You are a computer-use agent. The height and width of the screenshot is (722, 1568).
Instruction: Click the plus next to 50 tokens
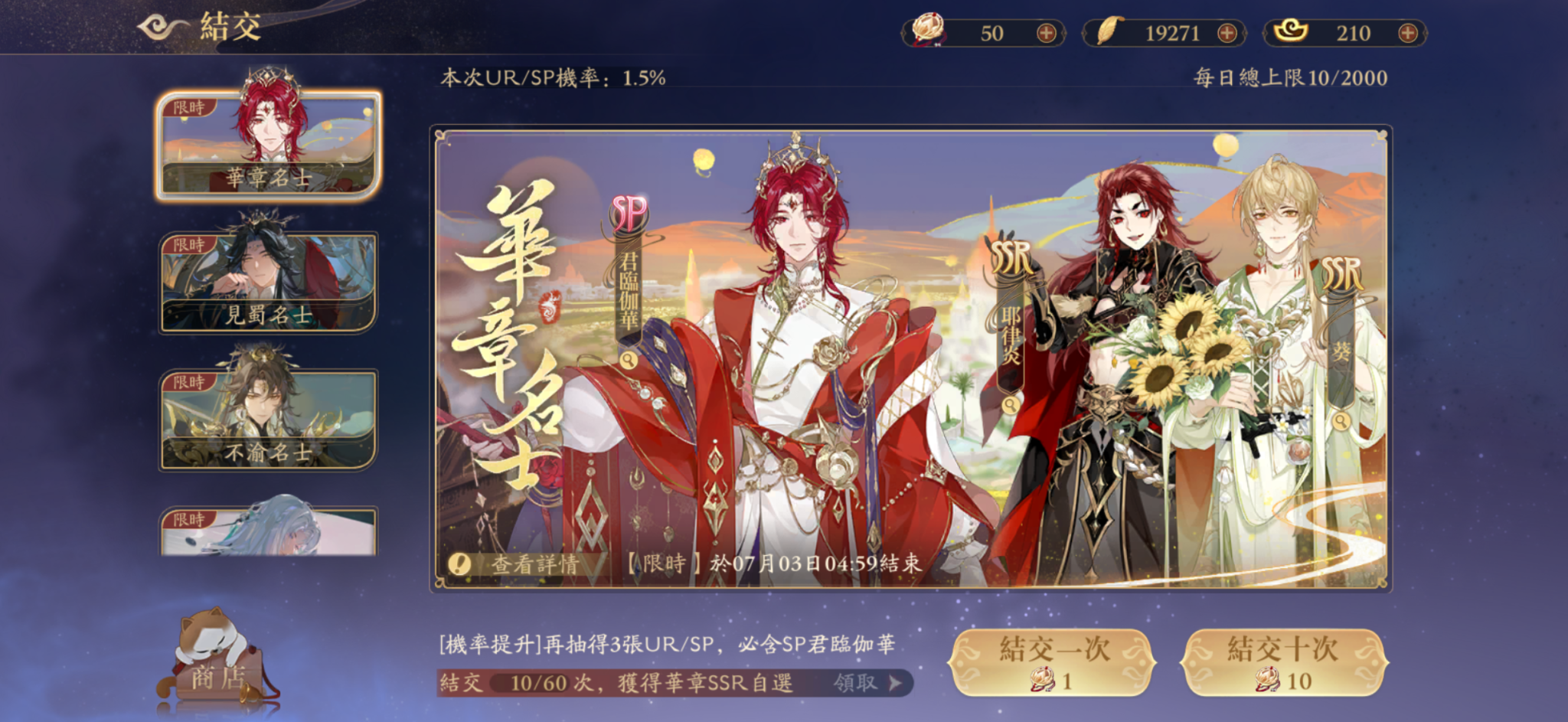(x=1046, y=33)
